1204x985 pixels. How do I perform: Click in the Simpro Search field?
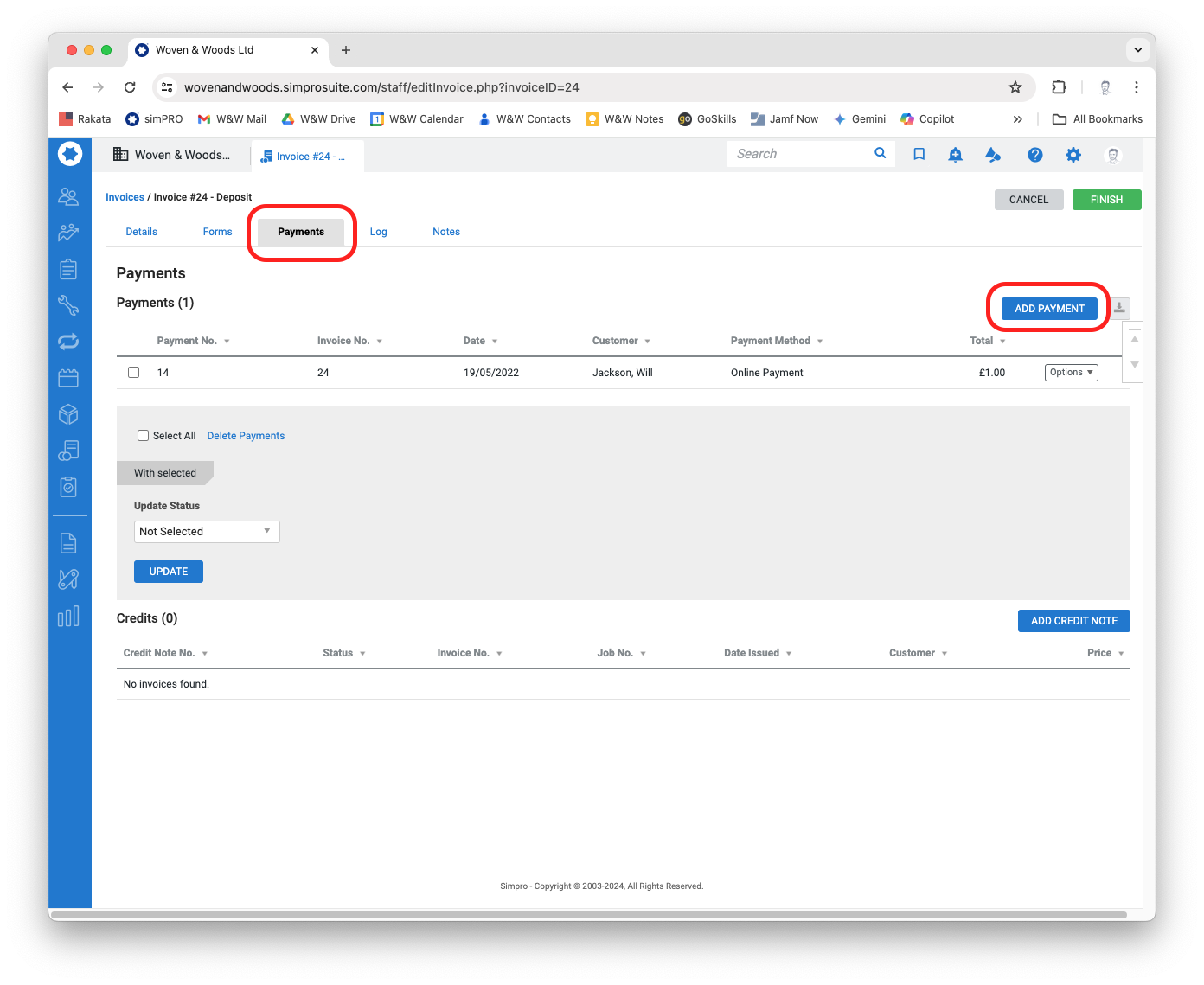(800, 154)
